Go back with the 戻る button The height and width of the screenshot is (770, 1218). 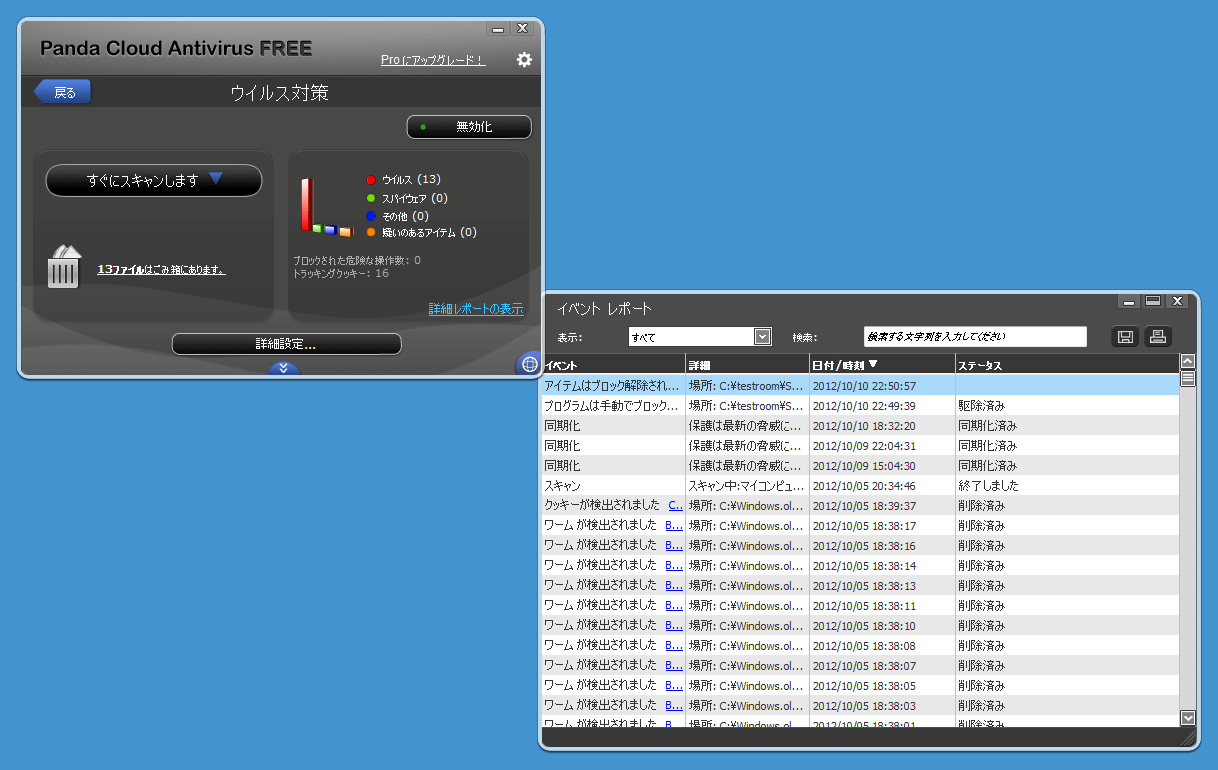[x=63, y=92]
